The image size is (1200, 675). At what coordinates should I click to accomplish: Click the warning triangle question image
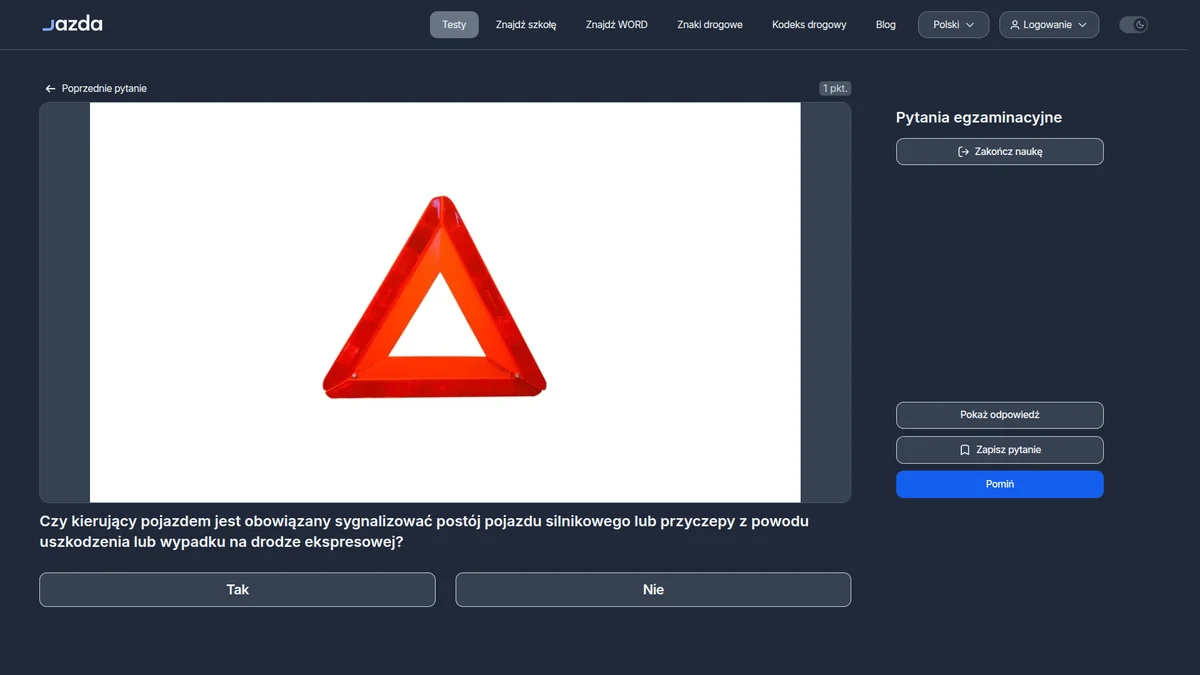pos(445,302)
